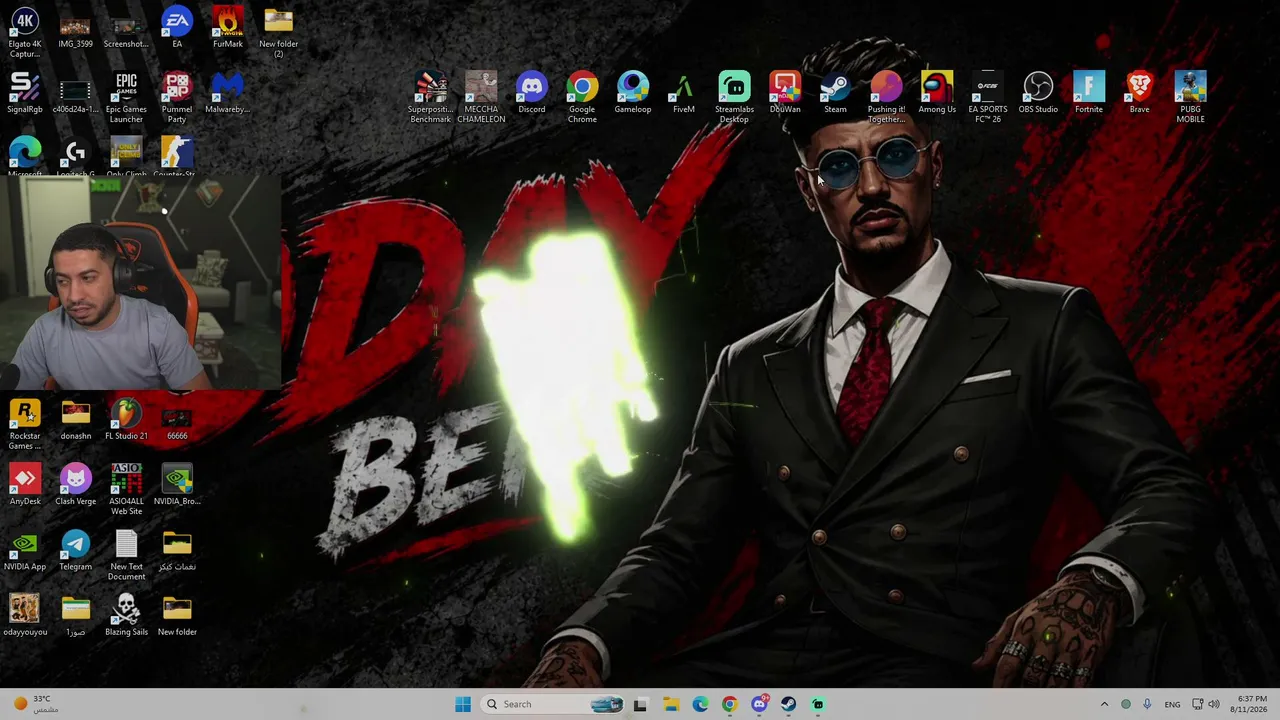This screenshot has height=720, width=1280.
Task: Open the Malwarebytes shortcut
Action: (228, 93)
